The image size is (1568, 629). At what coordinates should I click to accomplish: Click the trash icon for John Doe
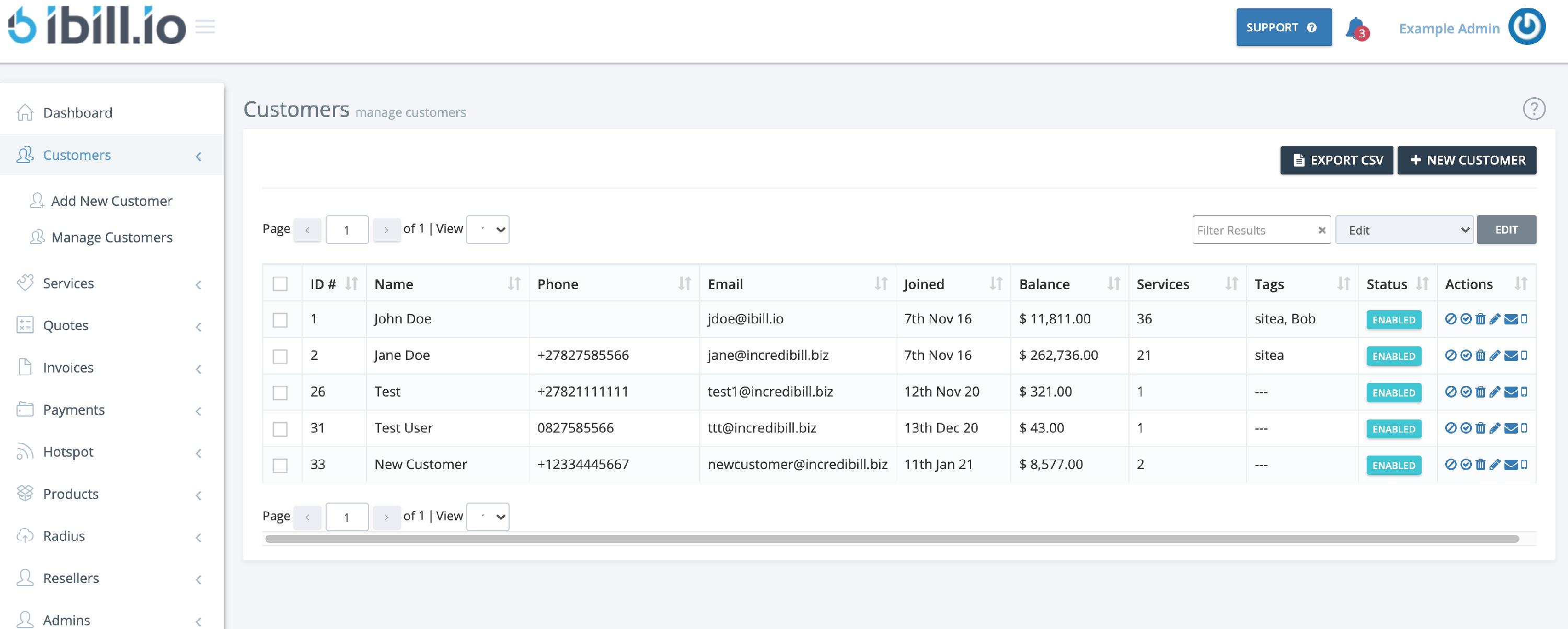point(1480,319)
